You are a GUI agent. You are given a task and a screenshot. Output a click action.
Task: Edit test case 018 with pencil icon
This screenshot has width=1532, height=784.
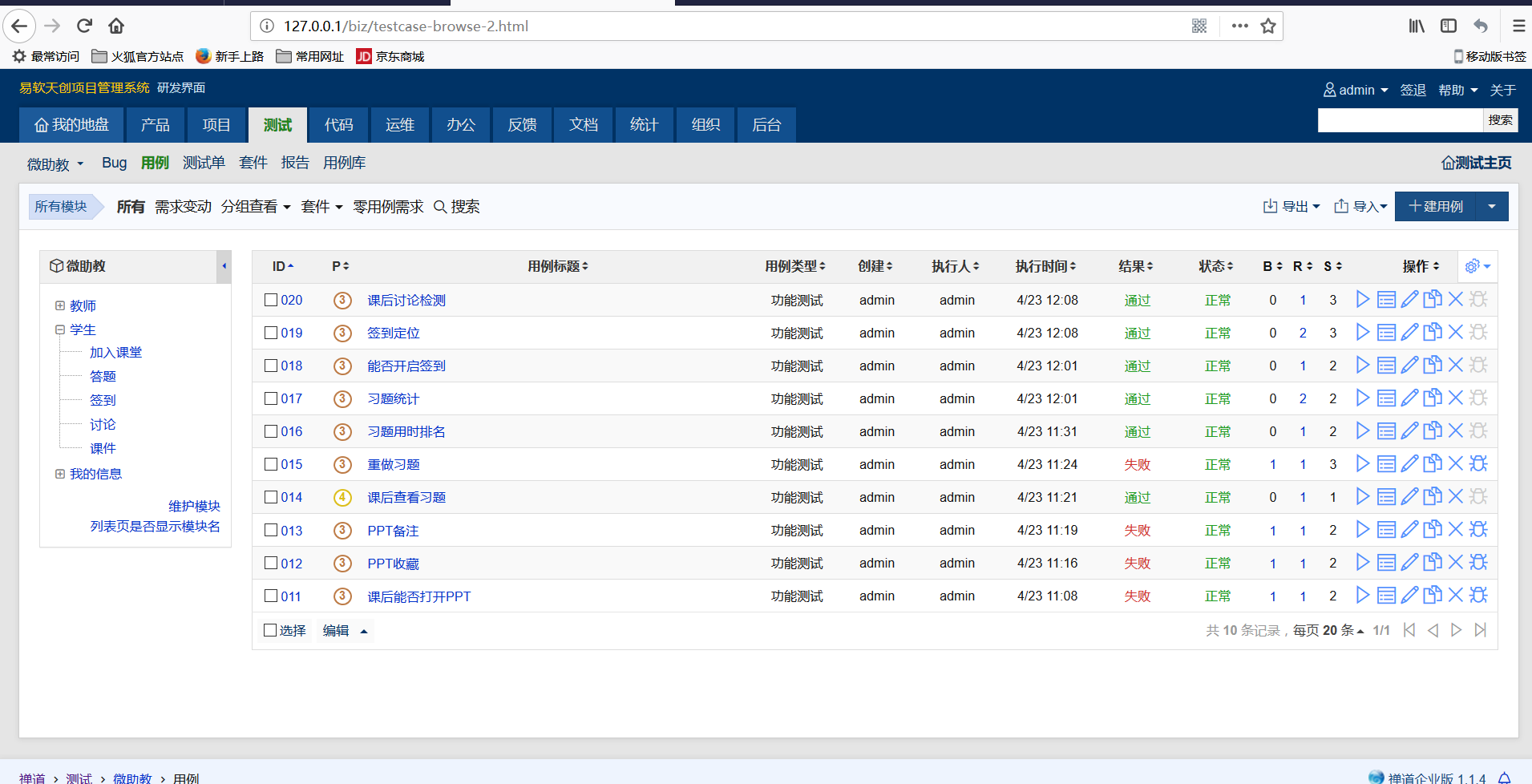tap(1409, 366)
